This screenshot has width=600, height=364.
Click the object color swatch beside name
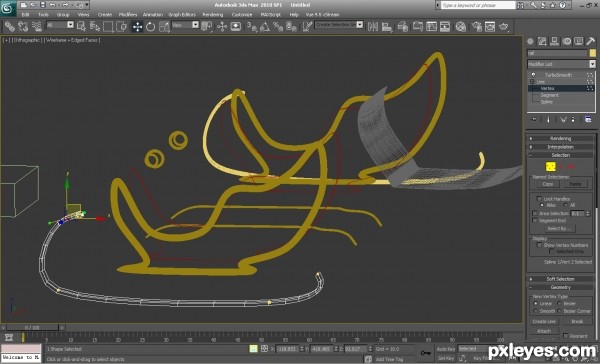pyautogui.click(x=593, y=53)
